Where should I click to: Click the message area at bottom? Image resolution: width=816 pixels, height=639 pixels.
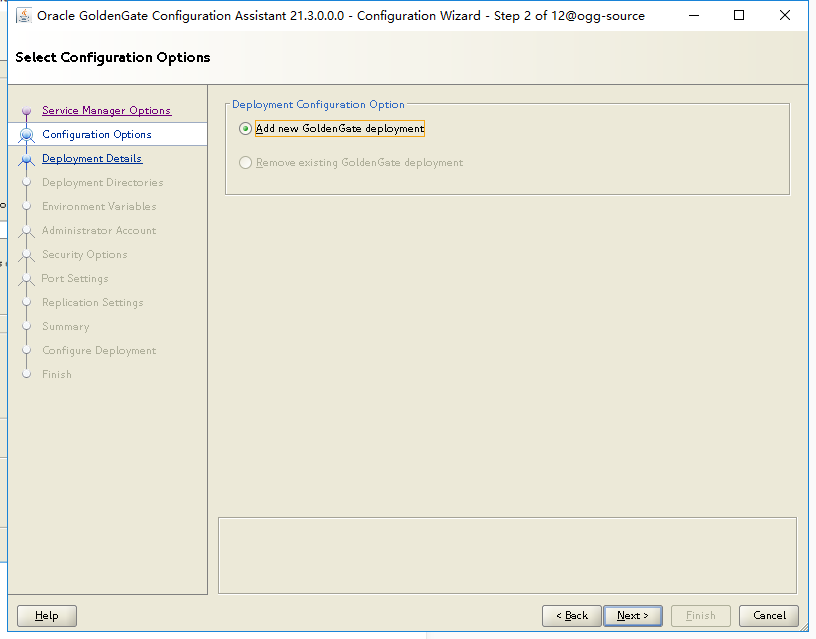(507, 555)
